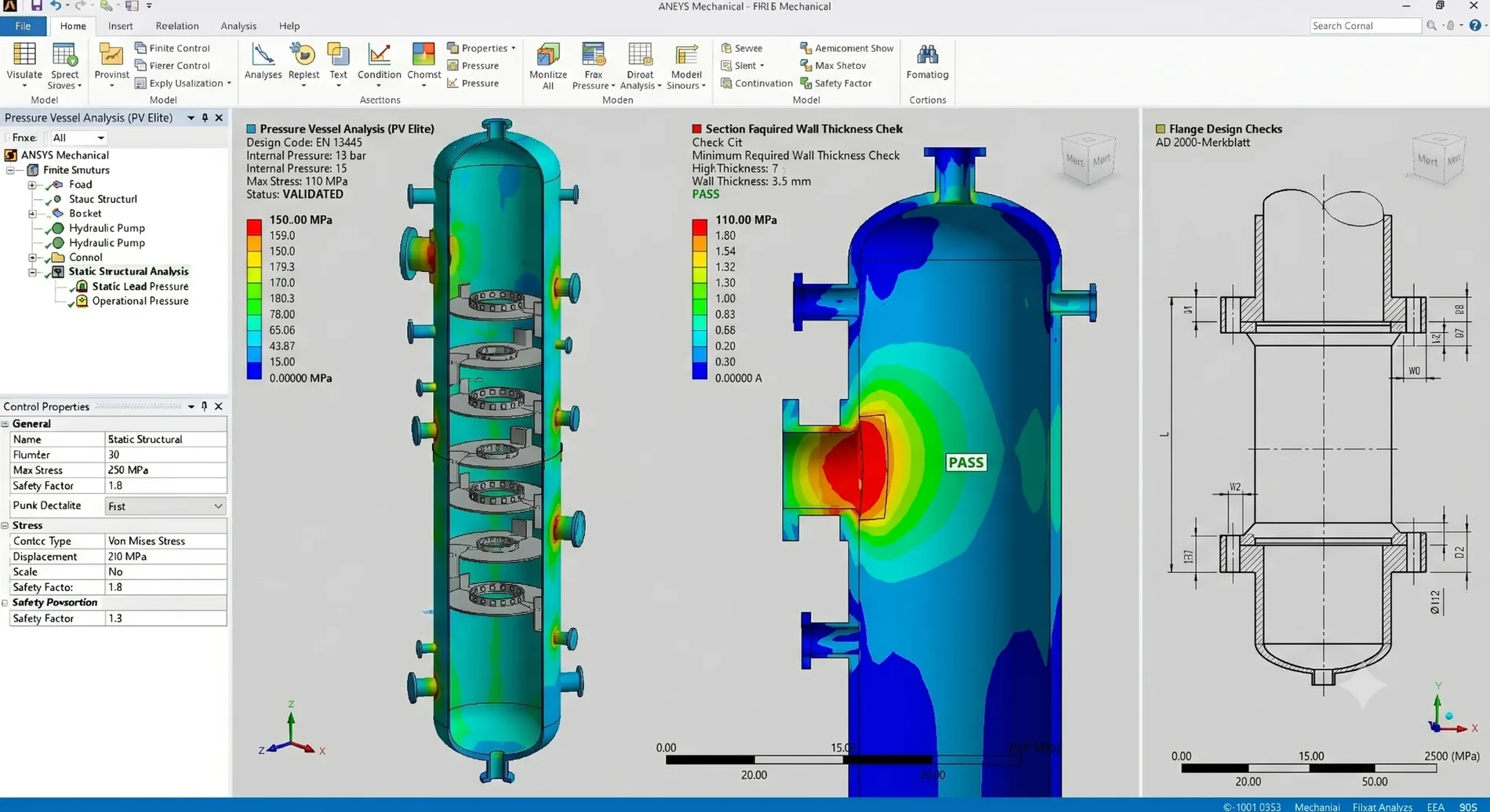
Task: Click Mechanial in the status bar
Action: click(1317, 807)
